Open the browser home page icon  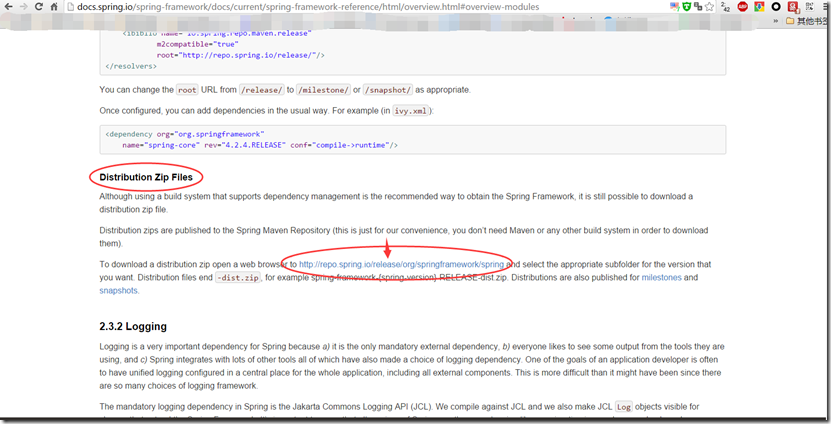(54, 7)
